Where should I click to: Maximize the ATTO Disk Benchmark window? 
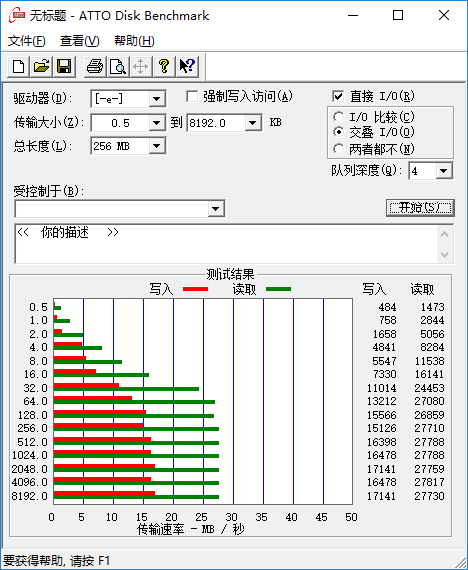(398, 15)
